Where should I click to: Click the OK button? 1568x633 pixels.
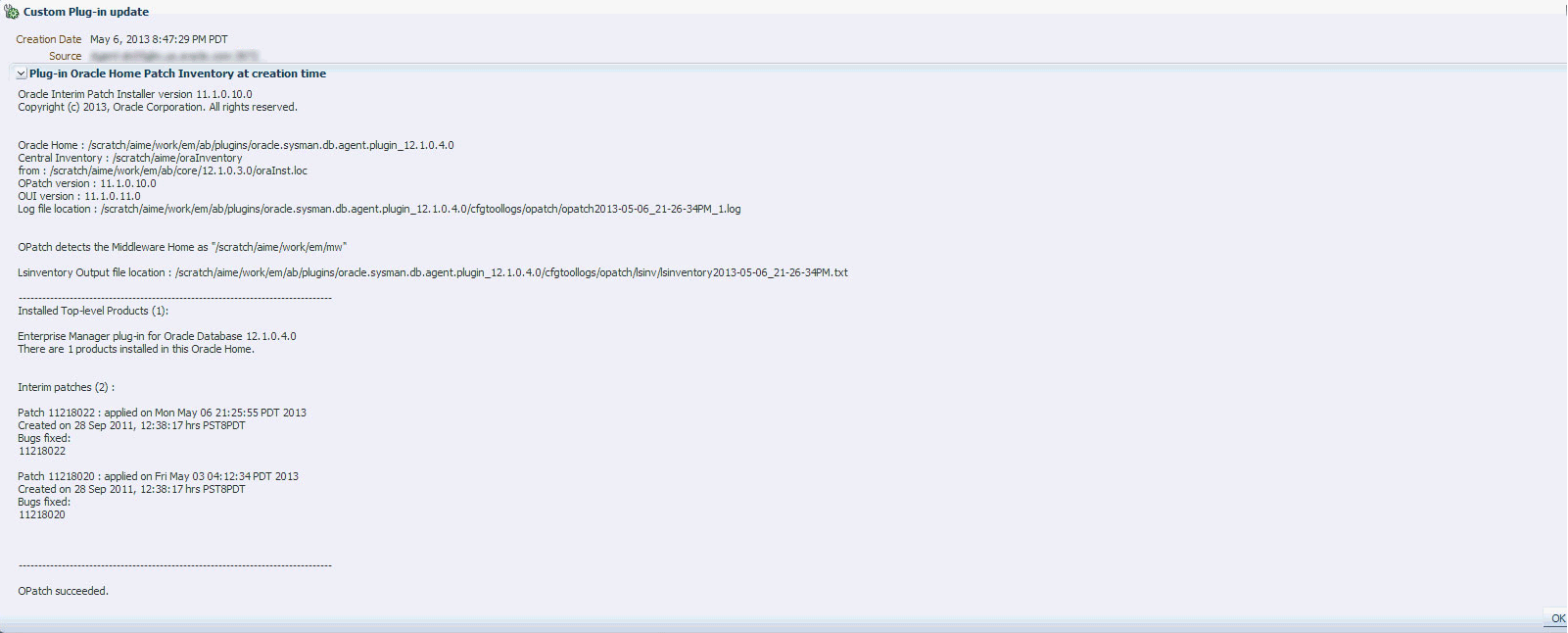pyautogui.click(x=1557, y=618)
